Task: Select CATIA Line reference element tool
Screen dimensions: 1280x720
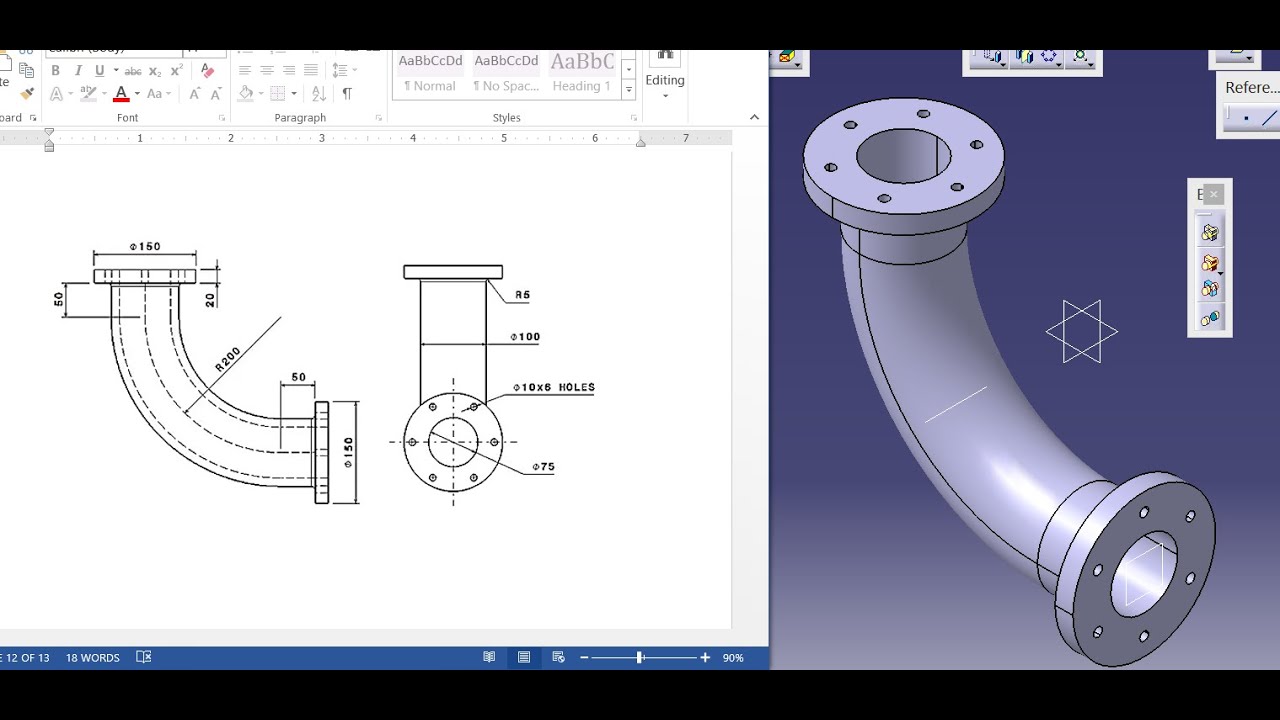Action: click(1269, 118)
